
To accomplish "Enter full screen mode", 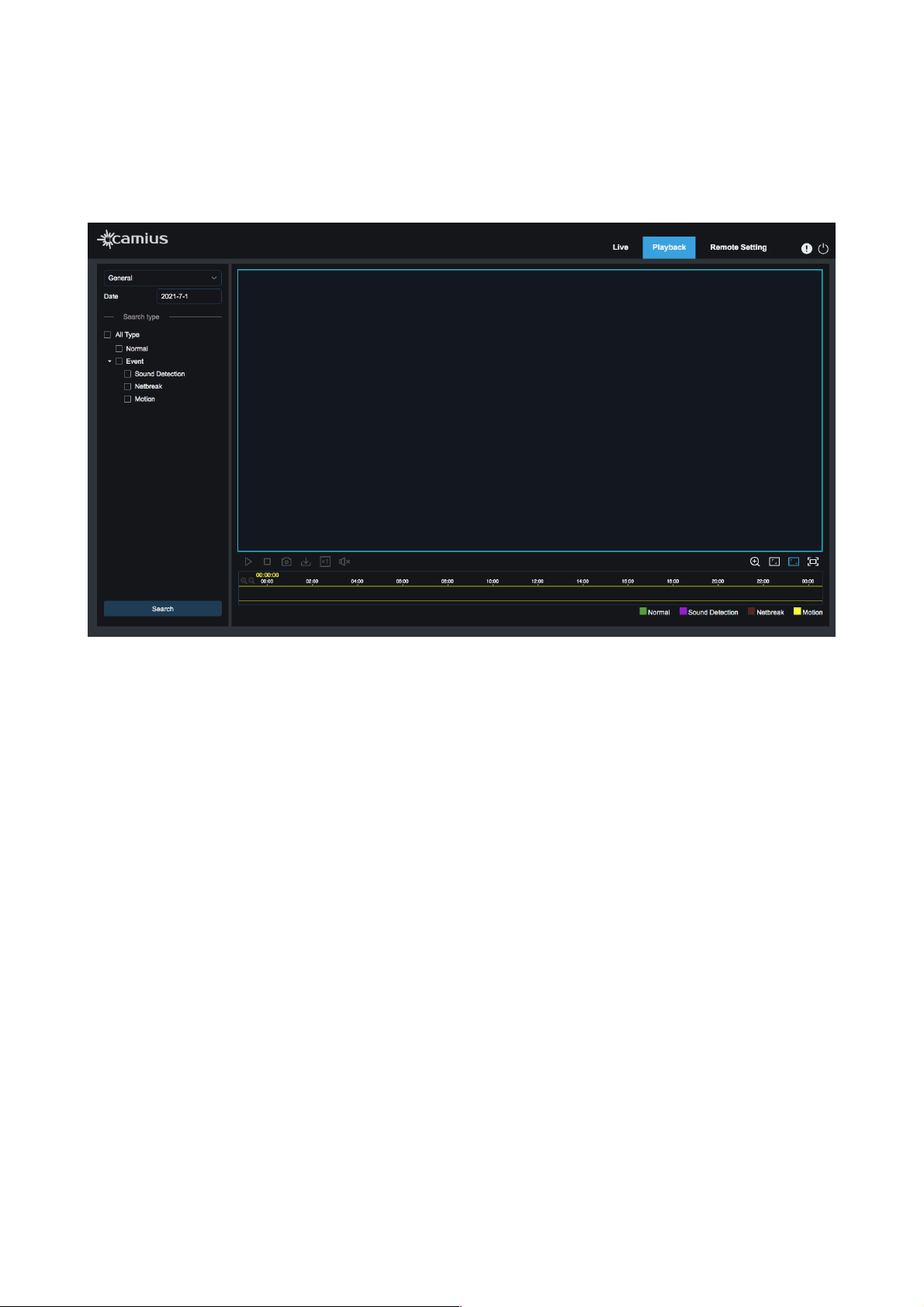I will (813, 562).
